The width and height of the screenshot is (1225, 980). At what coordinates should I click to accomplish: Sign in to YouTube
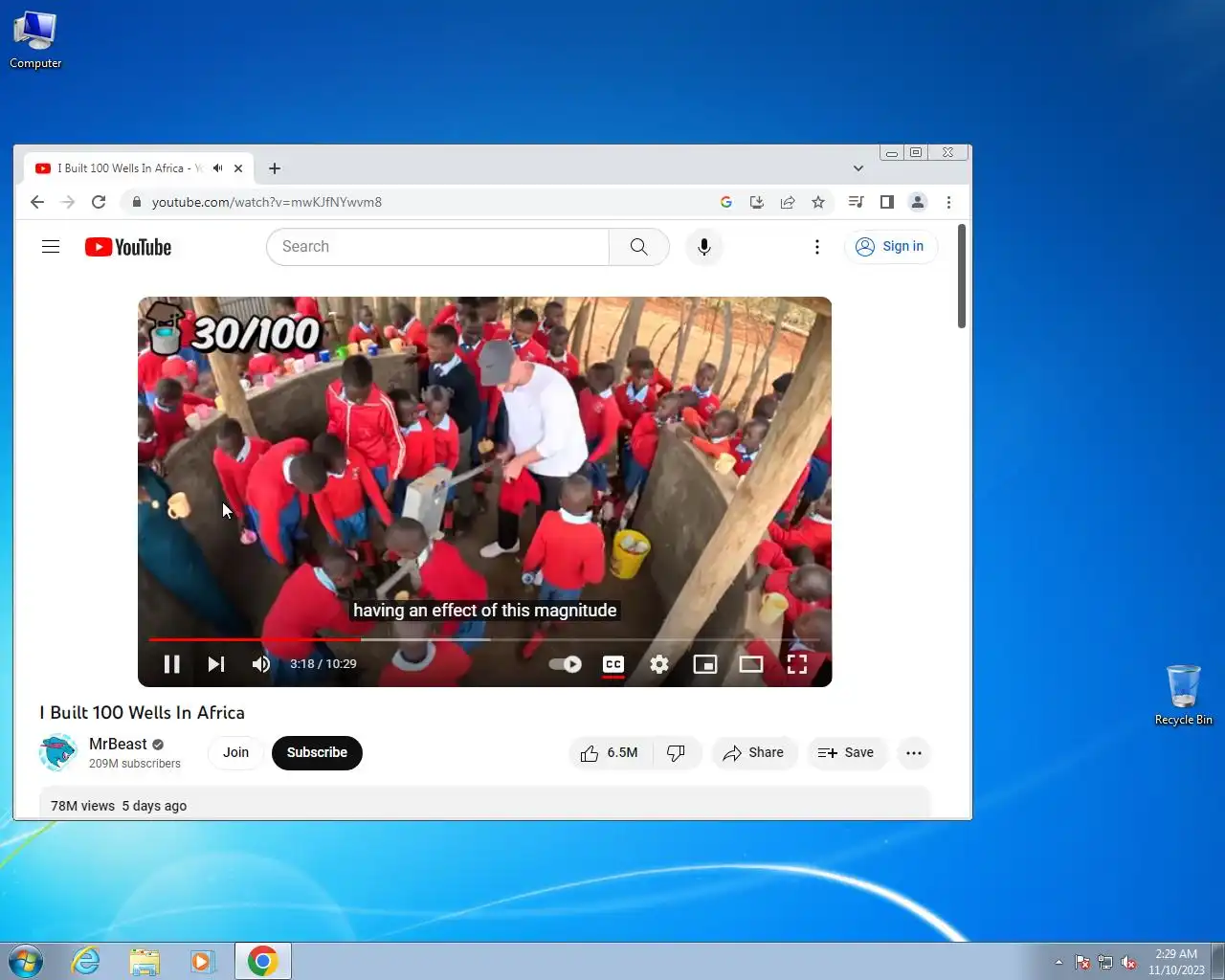pyautogui.click(x=890, y=247)
